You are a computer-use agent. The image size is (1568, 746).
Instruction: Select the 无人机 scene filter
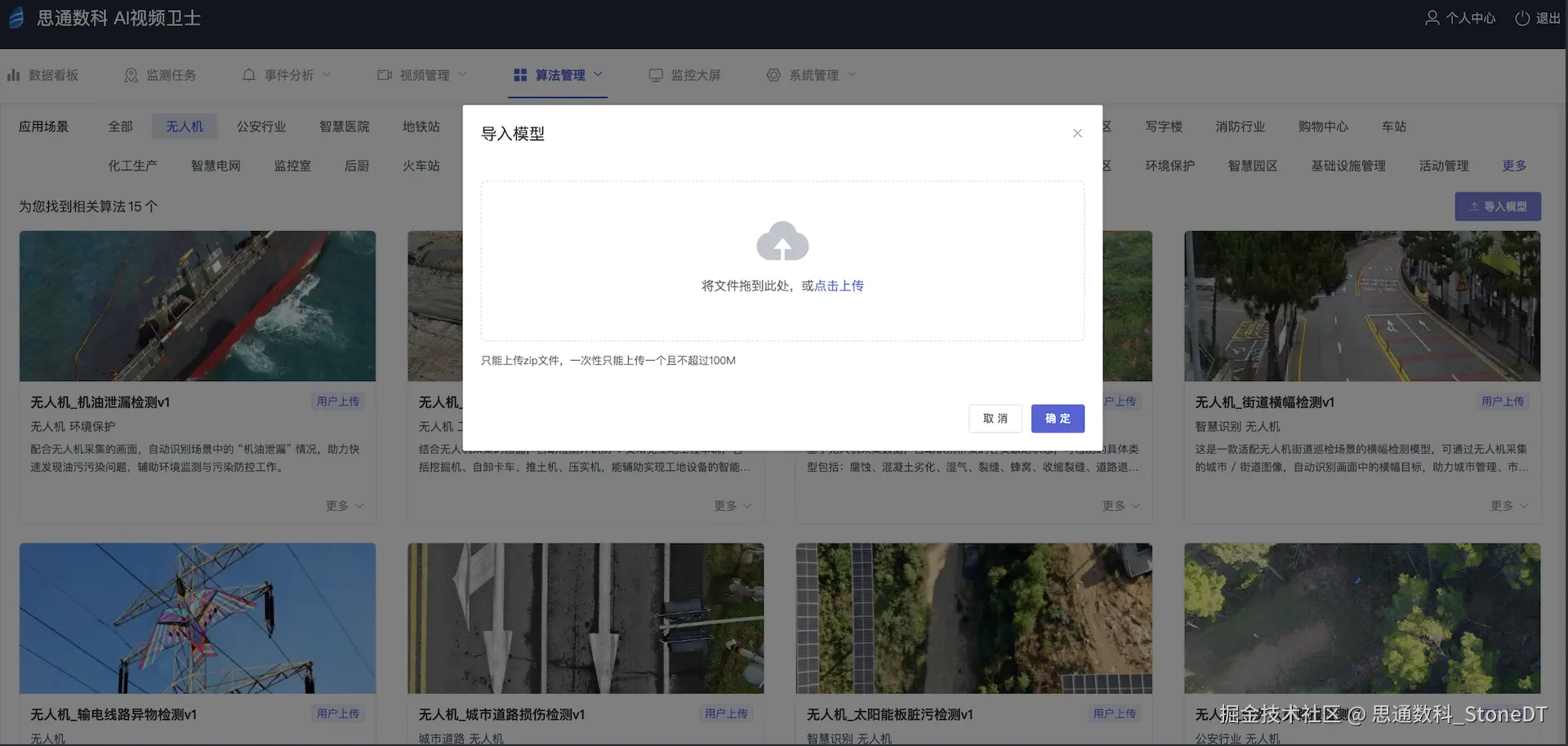(185, 127)
